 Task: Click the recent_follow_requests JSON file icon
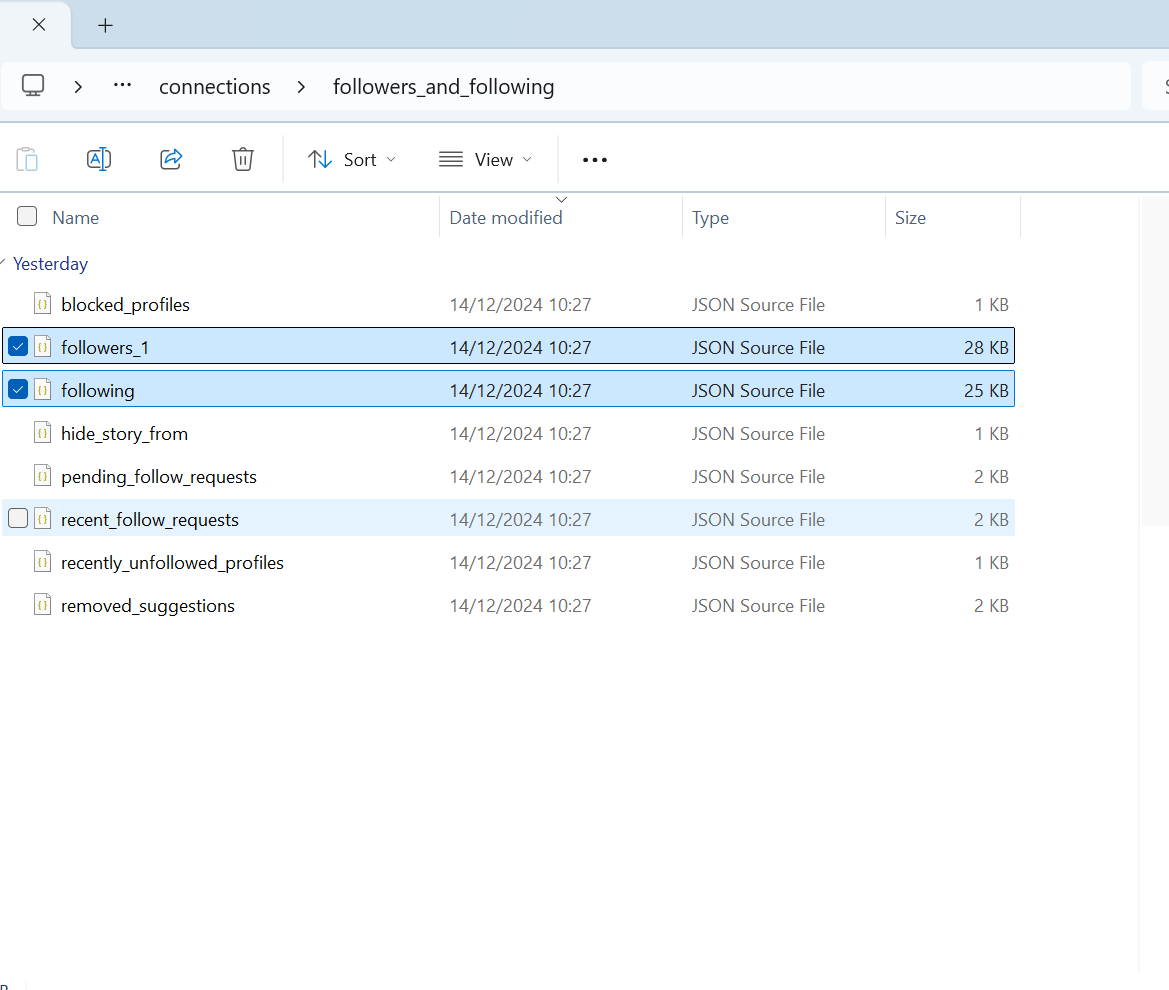tap(42, 519)
